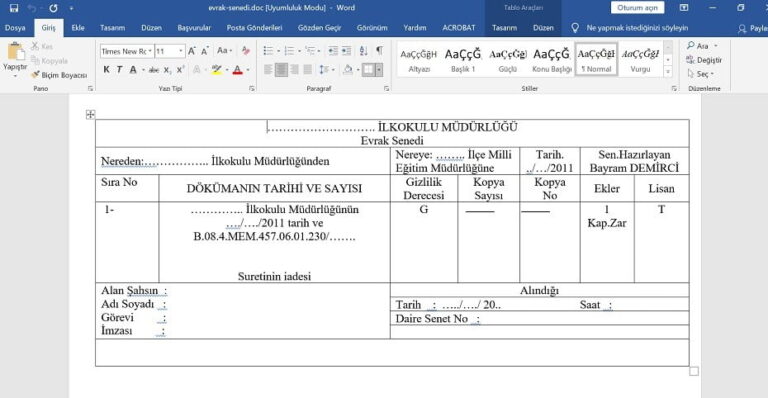Viewport: 768px width, 398px height.
Task: Click Ara to search the document
Action: [x=701, y=46]
